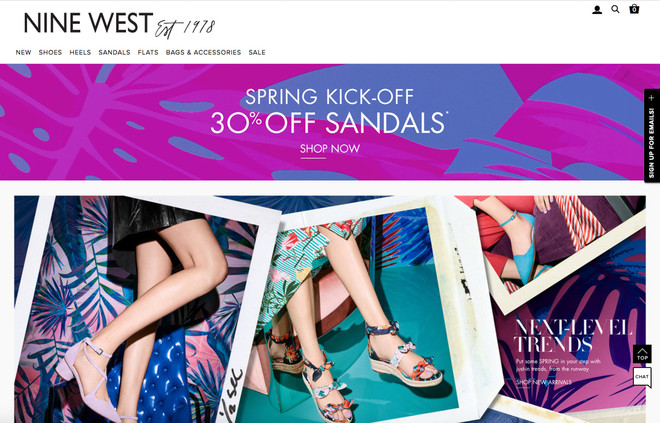The height and width of the screenshot is (423, 660).
Task: Open the shopping bag icon
Action: pyautogui.click(x=634, y=9)
